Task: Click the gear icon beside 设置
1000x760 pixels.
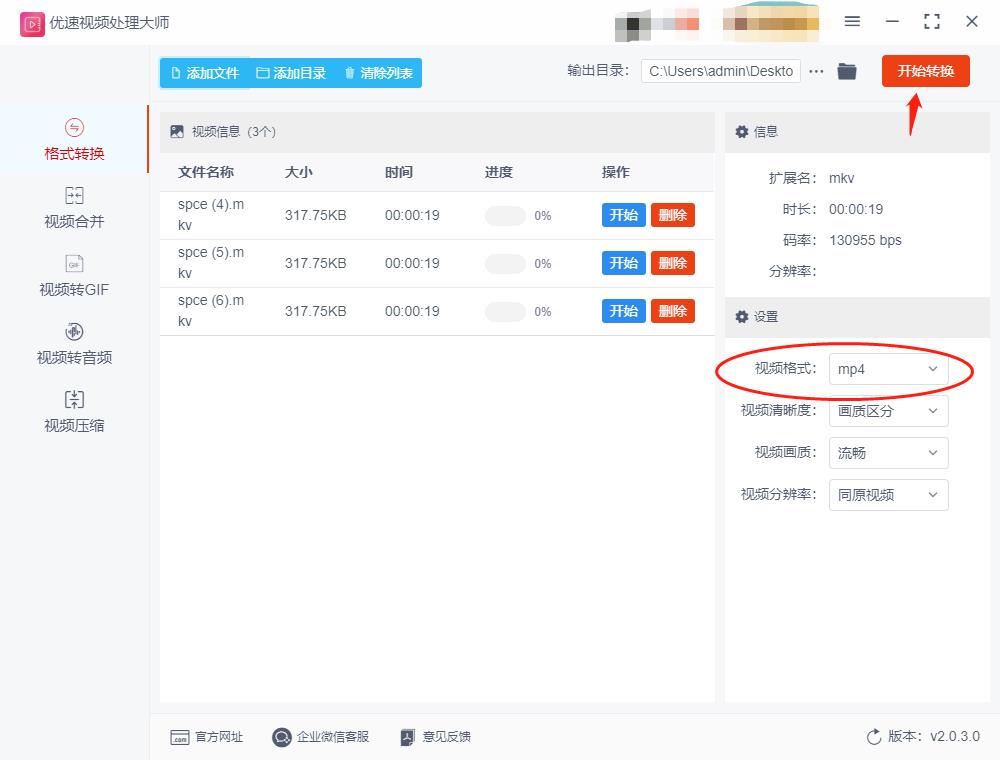Action: pos(742,317)
